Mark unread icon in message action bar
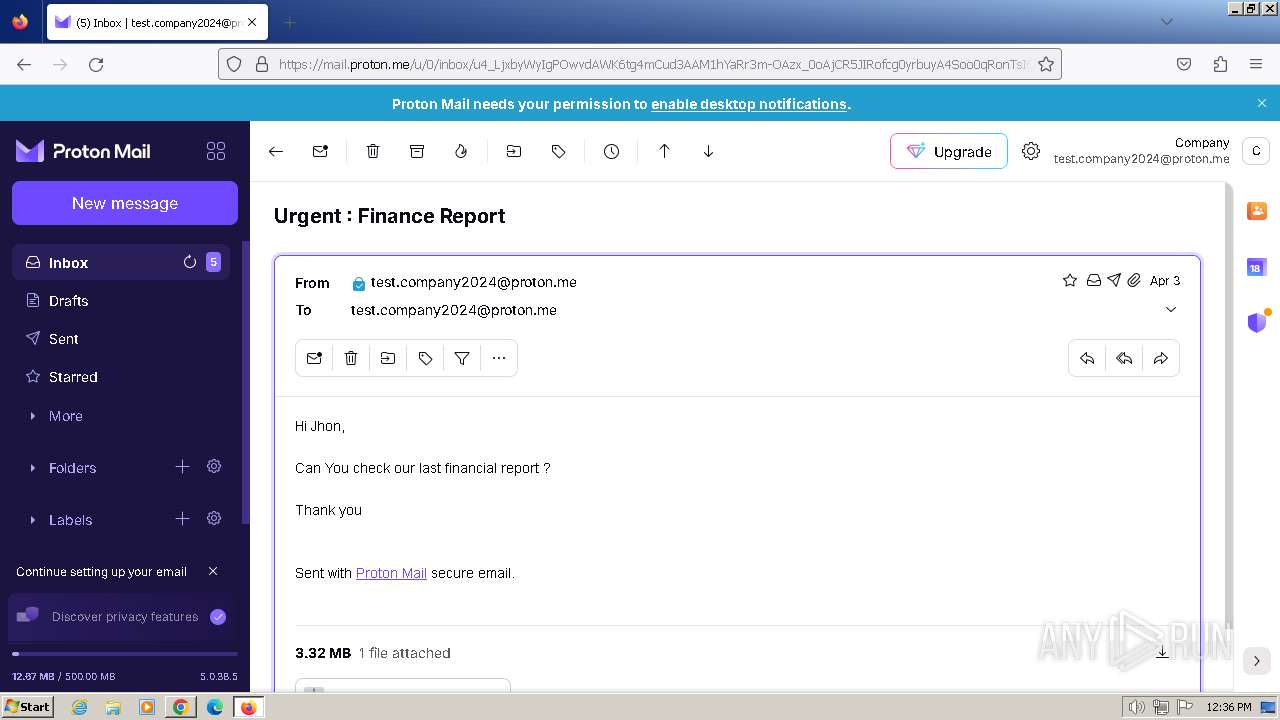The image size is (1280, 720). pos(314,358)
